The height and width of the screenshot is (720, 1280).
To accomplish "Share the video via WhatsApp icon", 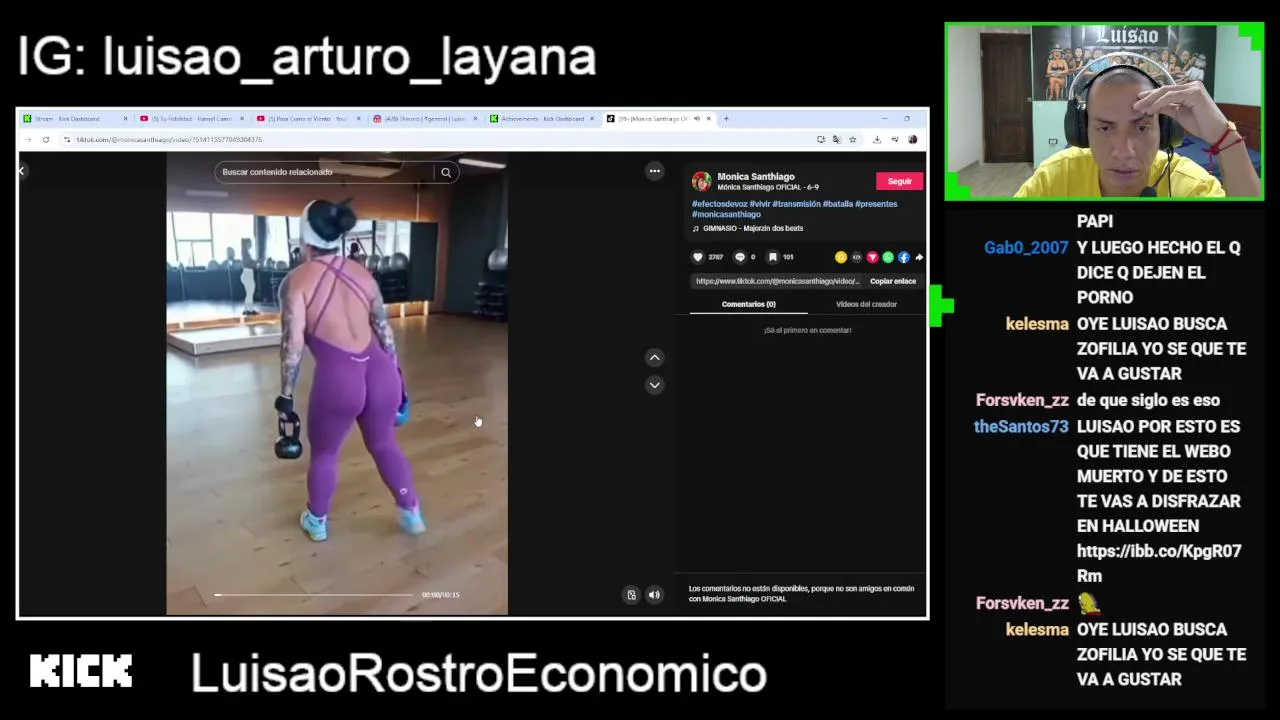I will [888, 257].
